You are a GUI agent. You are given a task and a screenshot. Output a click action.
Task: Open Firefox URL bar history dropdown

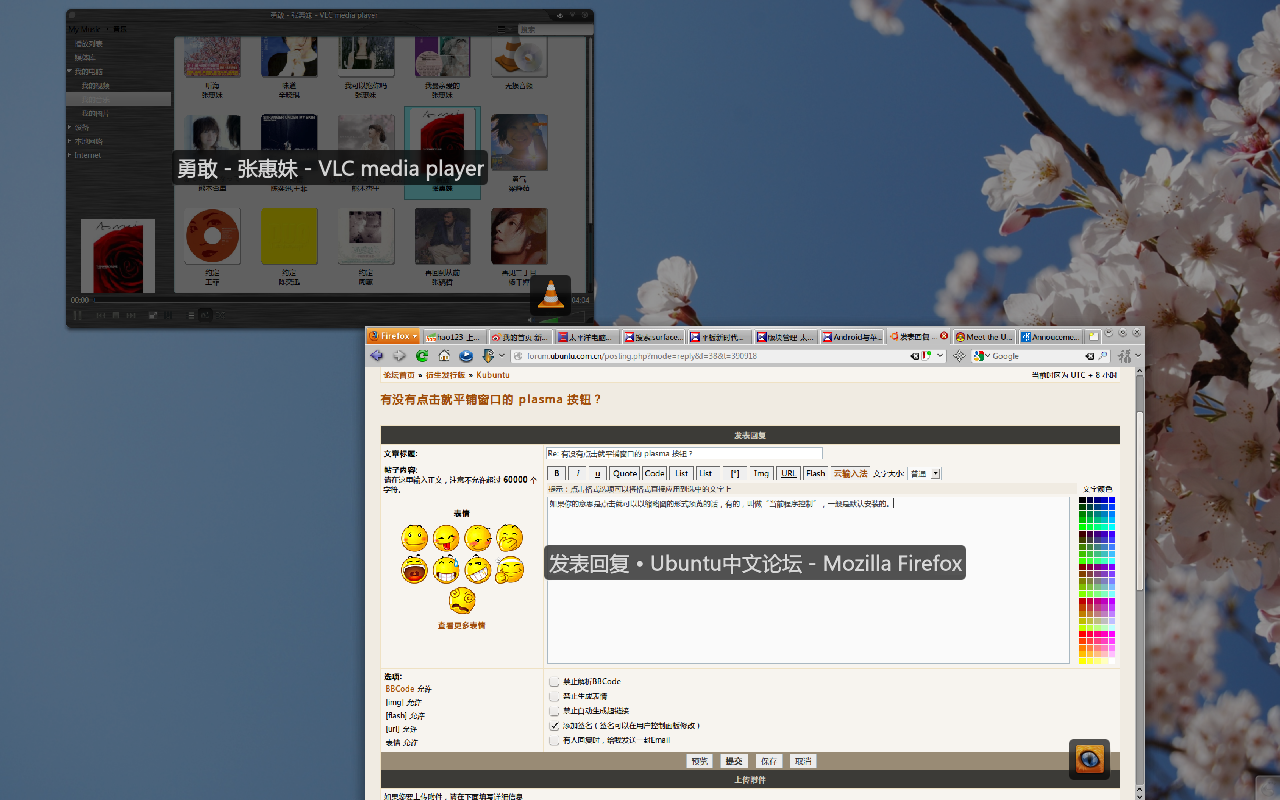[x=941, y=356]
